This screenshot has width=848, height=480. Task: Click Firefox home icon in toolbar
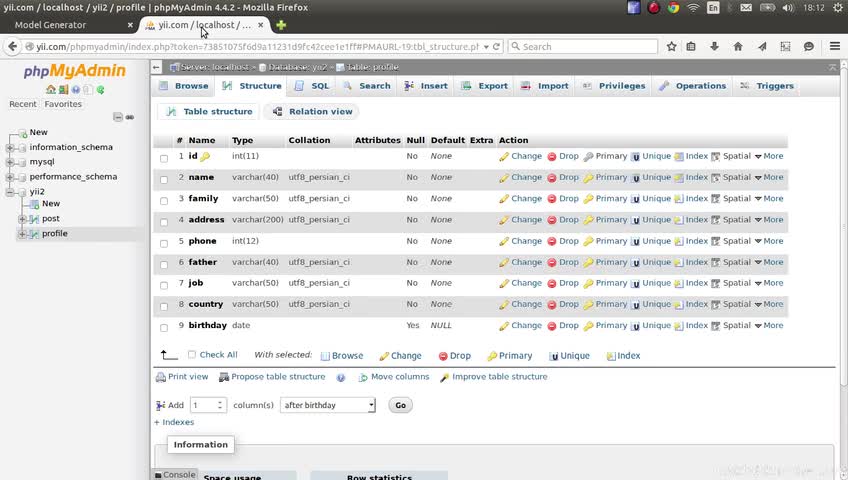tap(738, 46)
